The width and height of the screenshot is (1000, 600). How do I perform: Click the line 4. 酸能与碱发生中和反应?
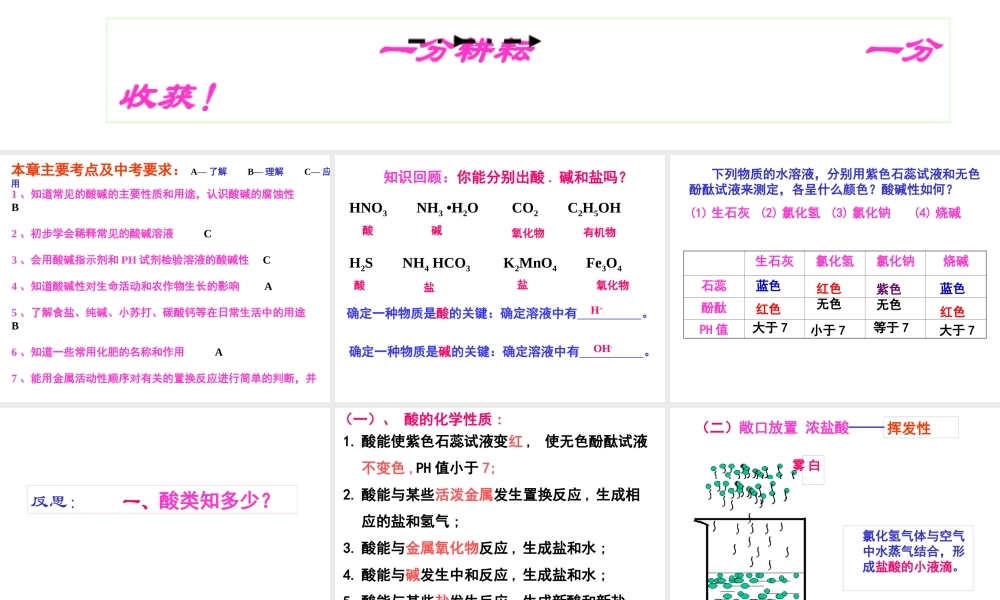click(x=474, y=575)
